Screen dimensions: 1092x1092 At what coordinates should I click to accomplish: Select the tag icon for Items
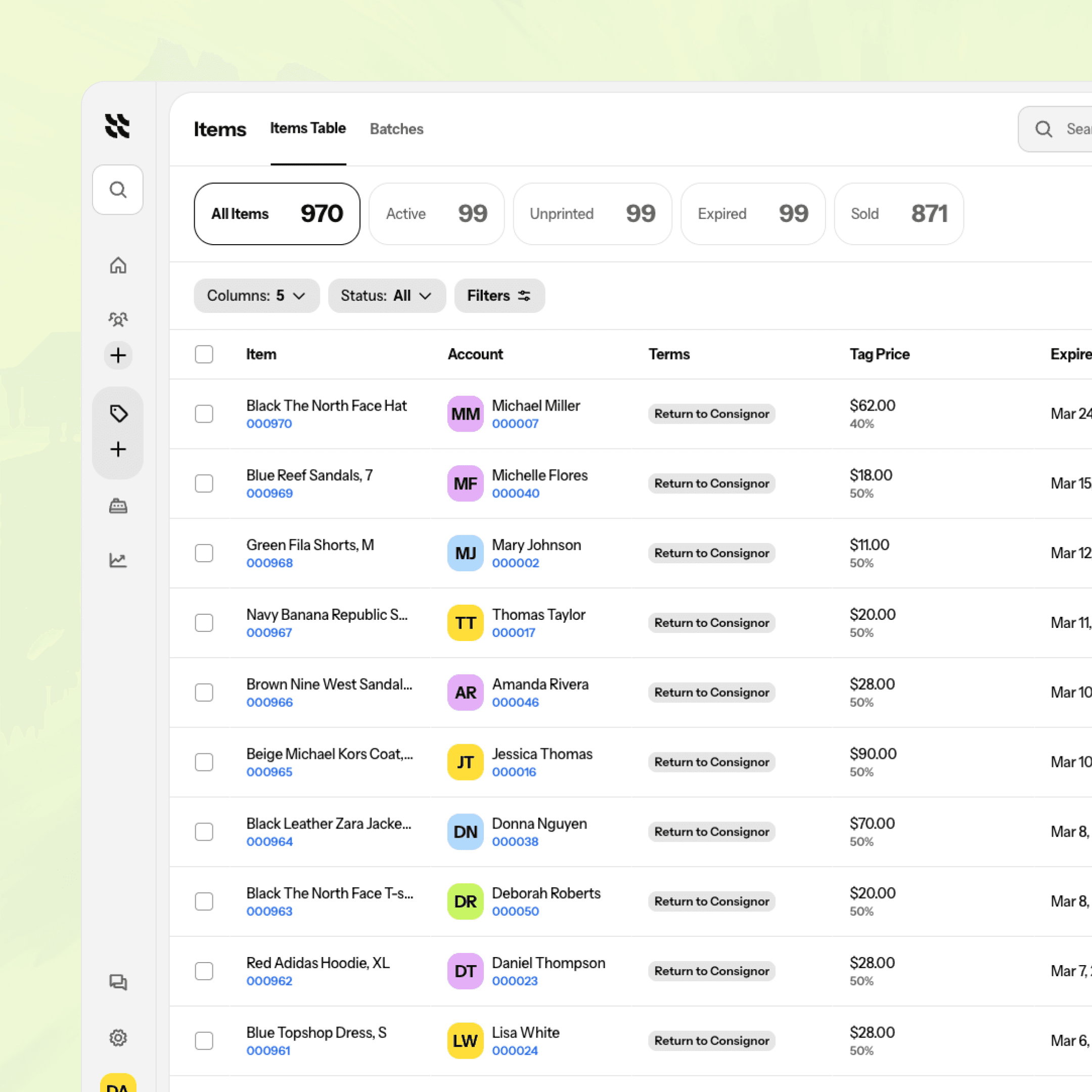pos(118,414)
